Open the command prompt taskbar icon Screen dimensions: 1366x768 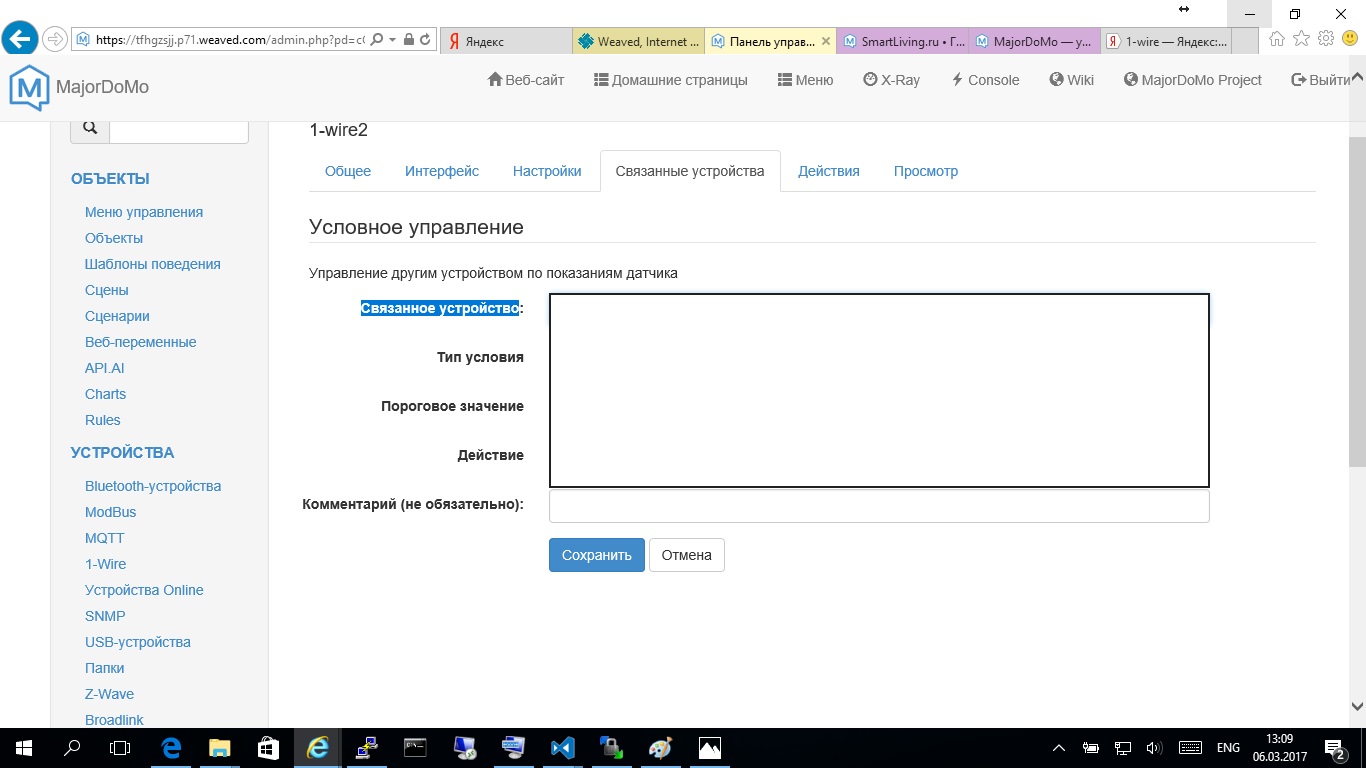pyautogui.click(x=415, y=747)
